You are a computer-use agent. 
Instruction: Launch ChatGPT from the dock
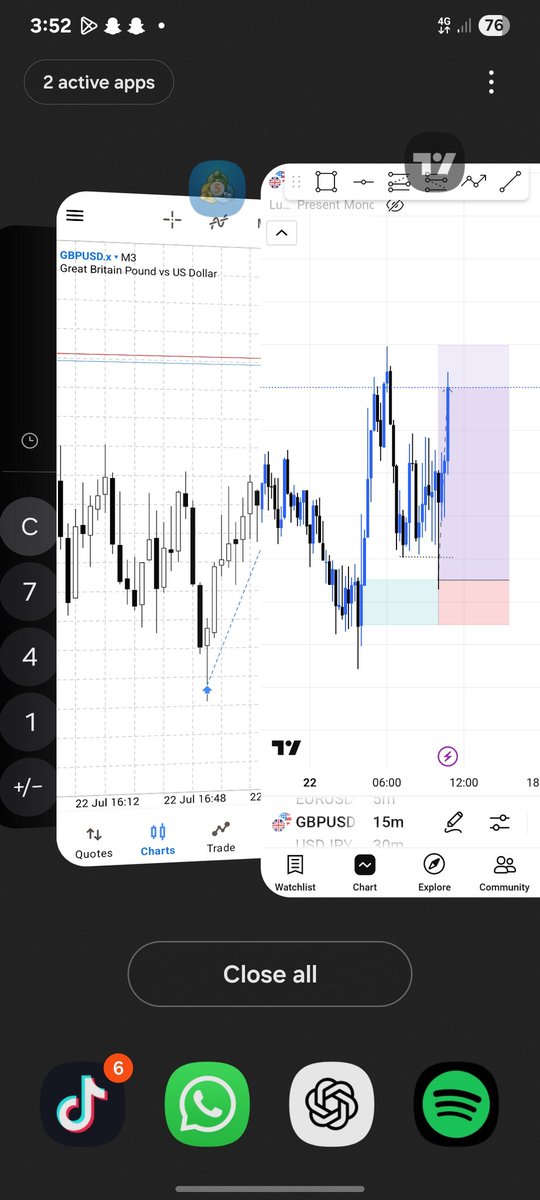pos(332,1104)
